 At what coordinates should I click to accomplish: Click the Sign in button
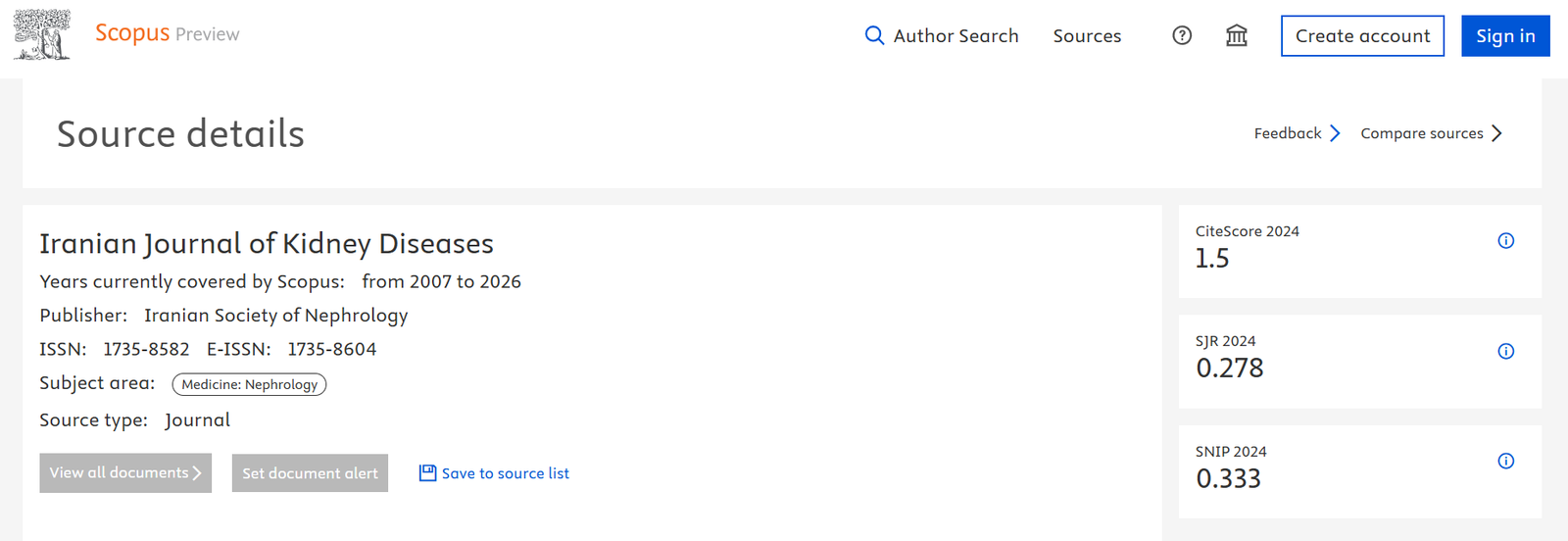tap(1505, 36)
